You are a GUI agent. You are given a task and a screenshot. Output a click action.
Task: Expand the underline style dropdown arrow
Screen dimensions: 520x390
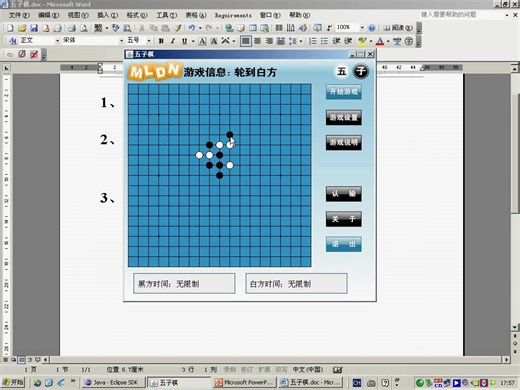[x=193, y=41]
